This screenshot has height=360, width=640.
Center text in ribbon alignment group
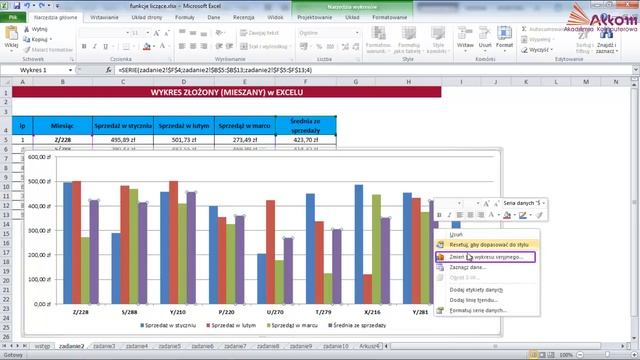pos(193,47)
